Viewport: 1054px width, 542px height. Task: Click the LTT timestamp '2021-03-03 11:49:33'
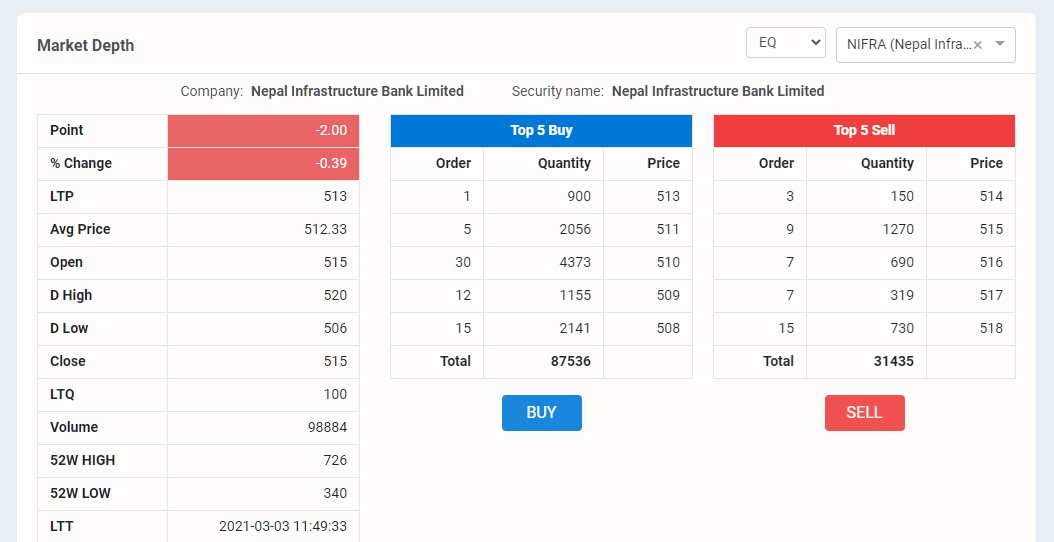(283, 526)
